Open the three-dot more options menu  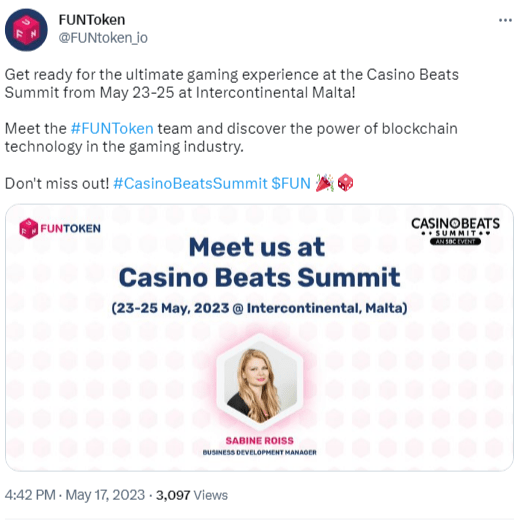click(505, 21)
